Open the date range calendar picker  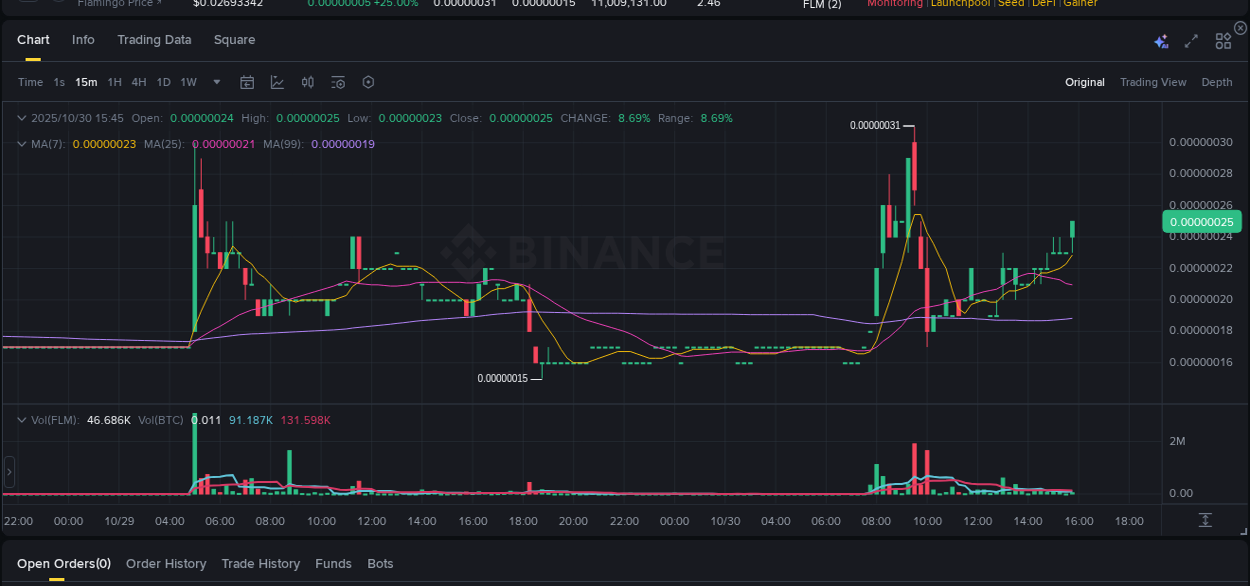[x=247, y=82]
